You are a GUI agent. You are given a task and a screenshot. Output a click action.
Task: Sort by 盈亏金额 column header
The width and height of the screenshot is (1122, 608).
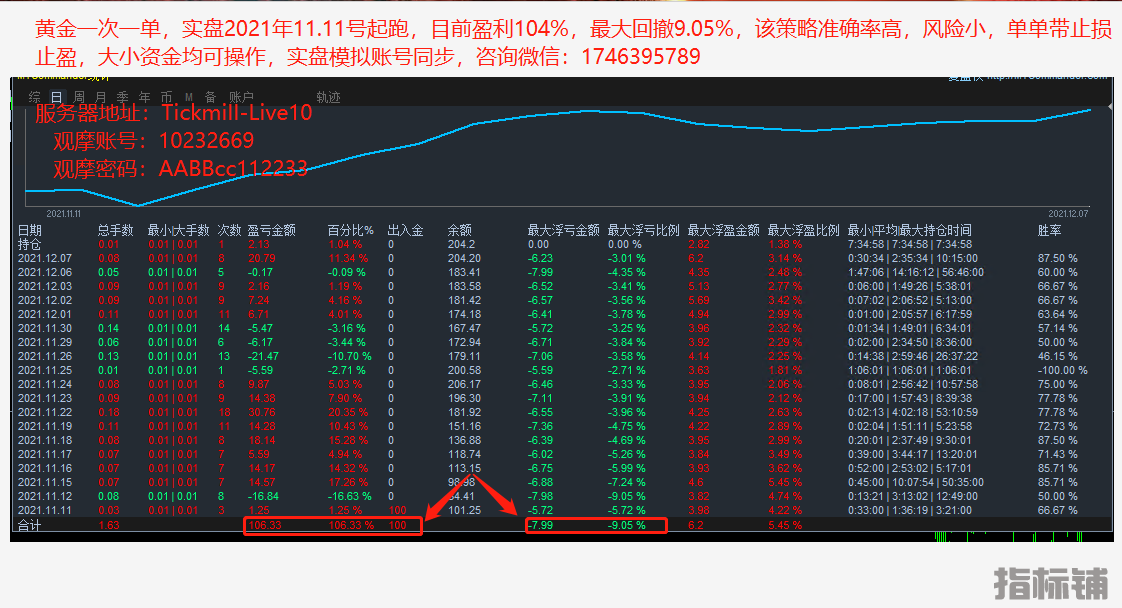(x=272, y=230)
